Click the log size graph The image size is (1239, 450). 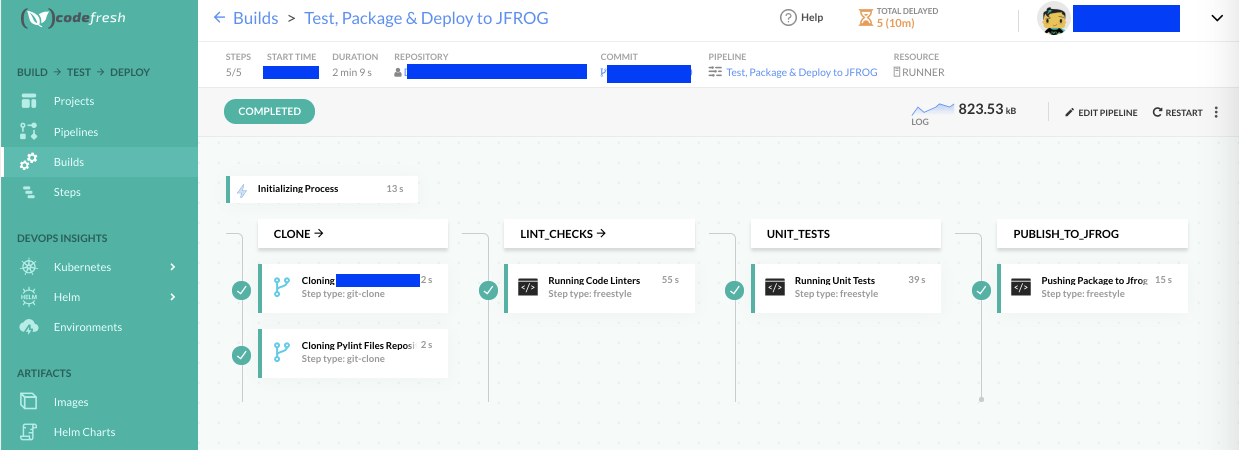(932, 111)
